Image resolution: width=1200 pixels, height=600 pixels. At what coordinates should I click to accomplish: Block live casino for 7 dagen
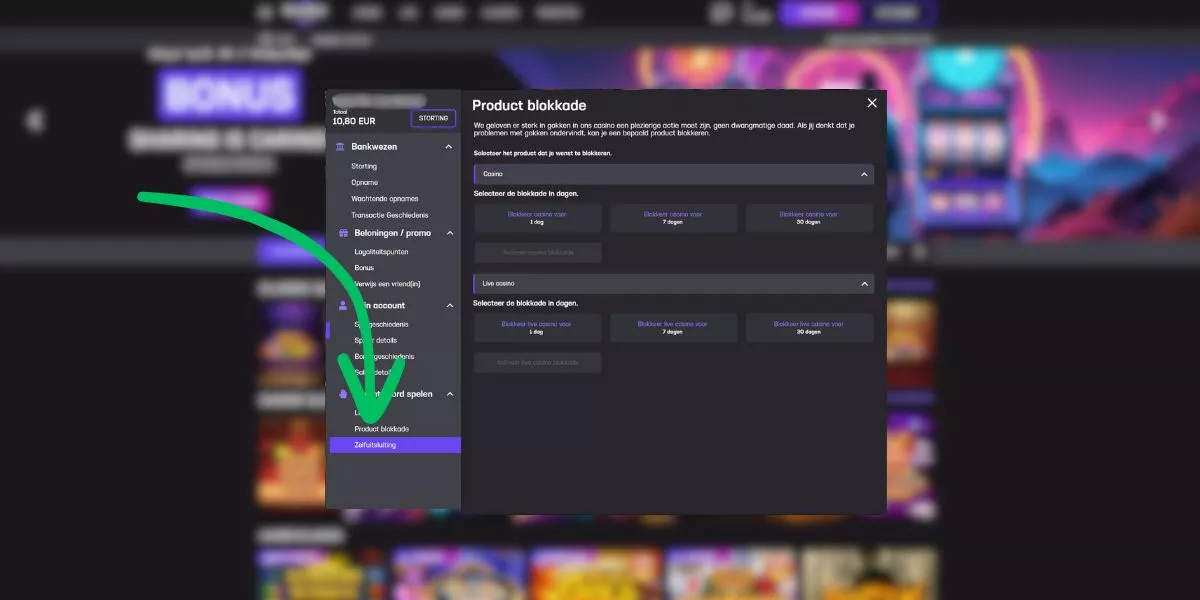coord(674,328)
